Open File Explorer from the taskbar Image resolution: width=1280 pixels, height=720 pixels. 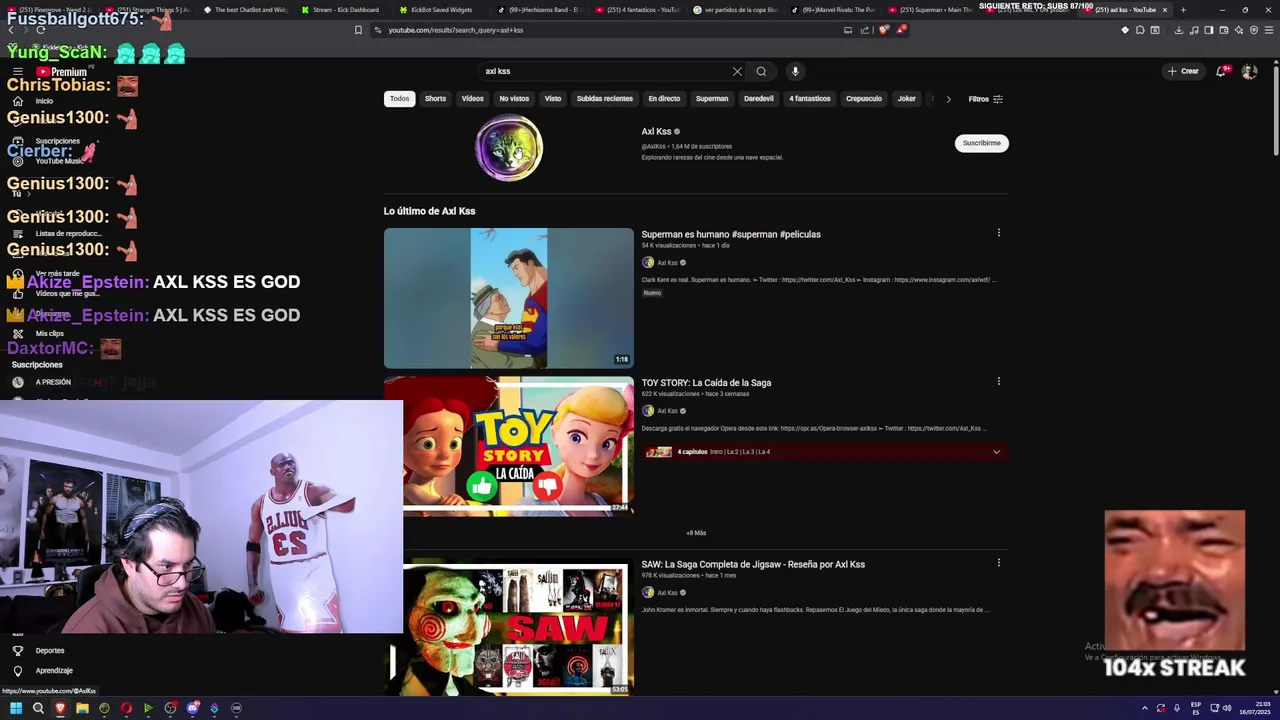pyautogui.click(x=82, y=708)
